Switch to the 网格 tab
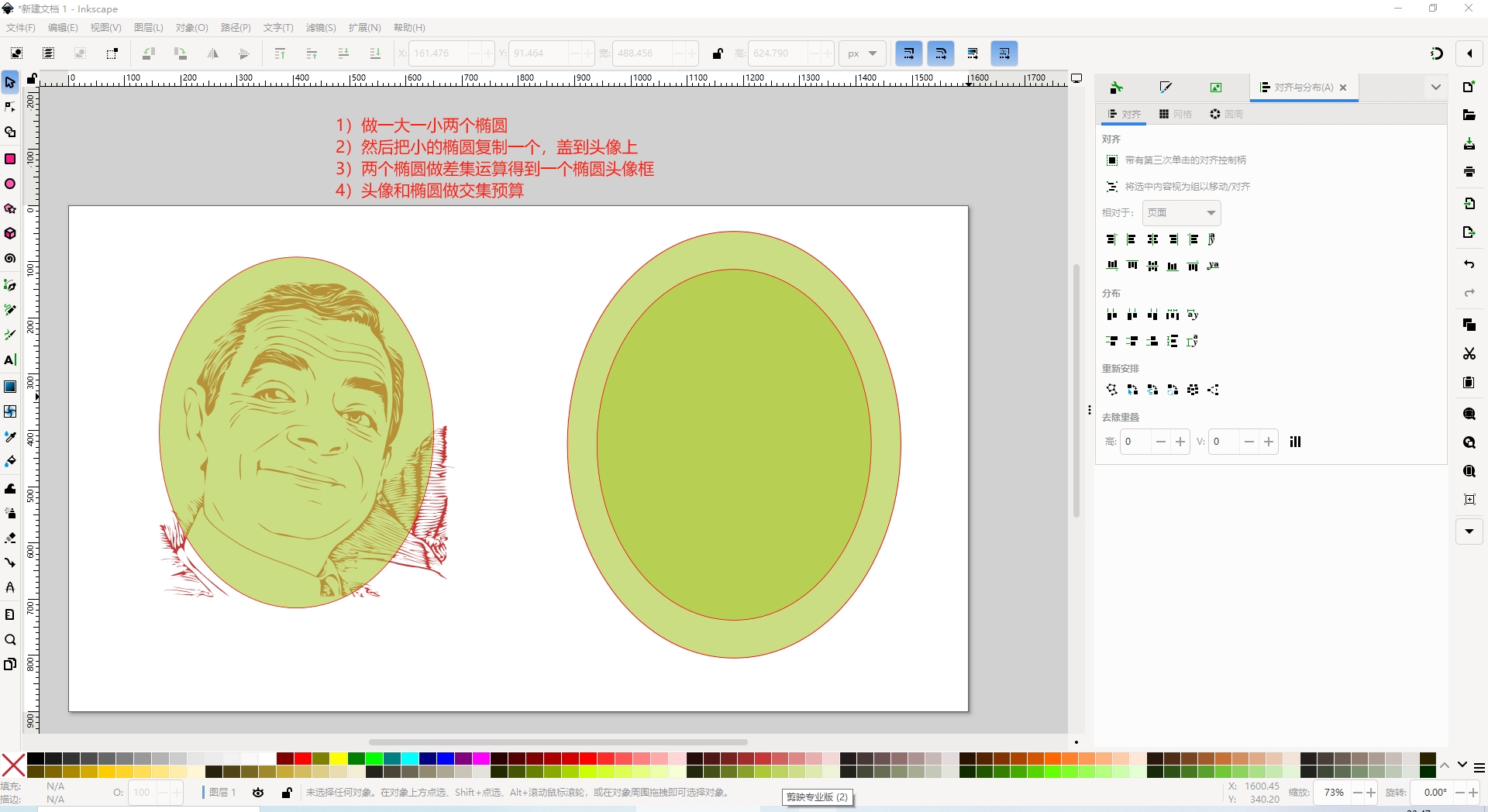 pyautogui.click(x=1175, y=115)
